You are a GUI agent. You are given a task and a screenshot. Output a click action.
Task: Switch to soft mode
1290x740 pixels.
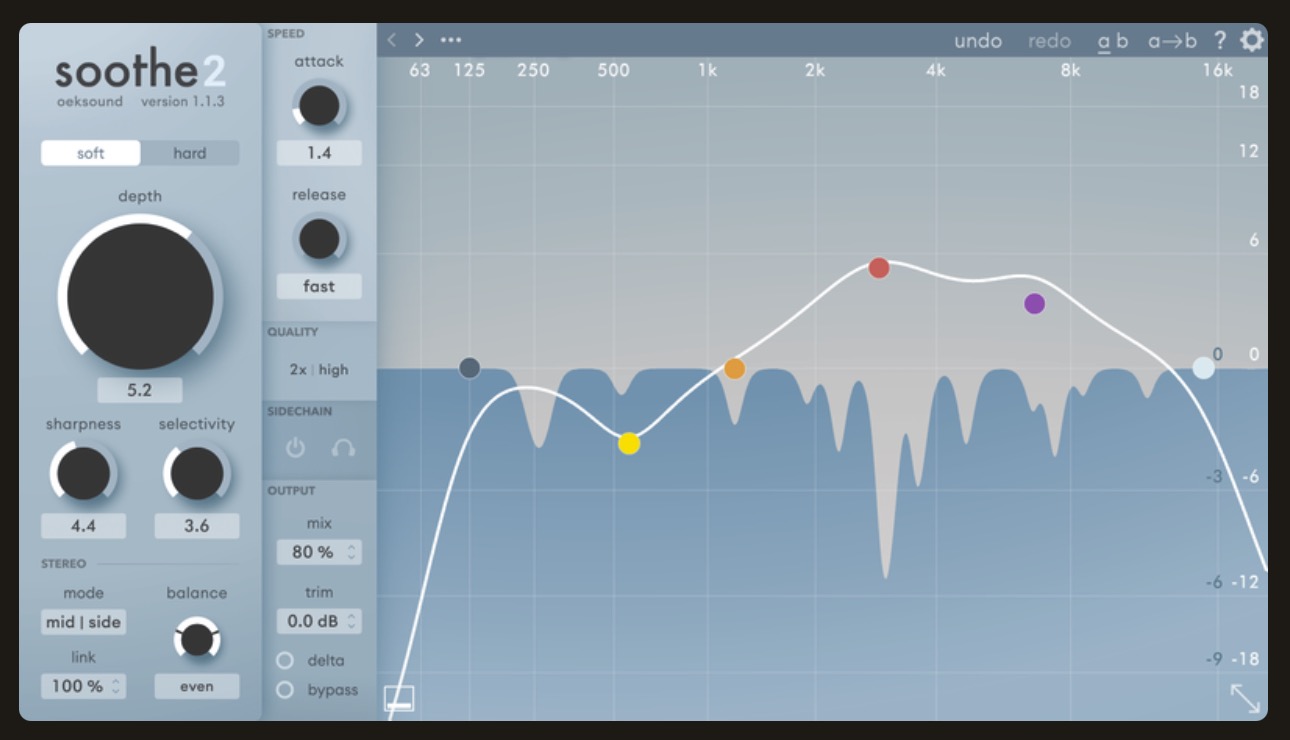click(91, 153)
